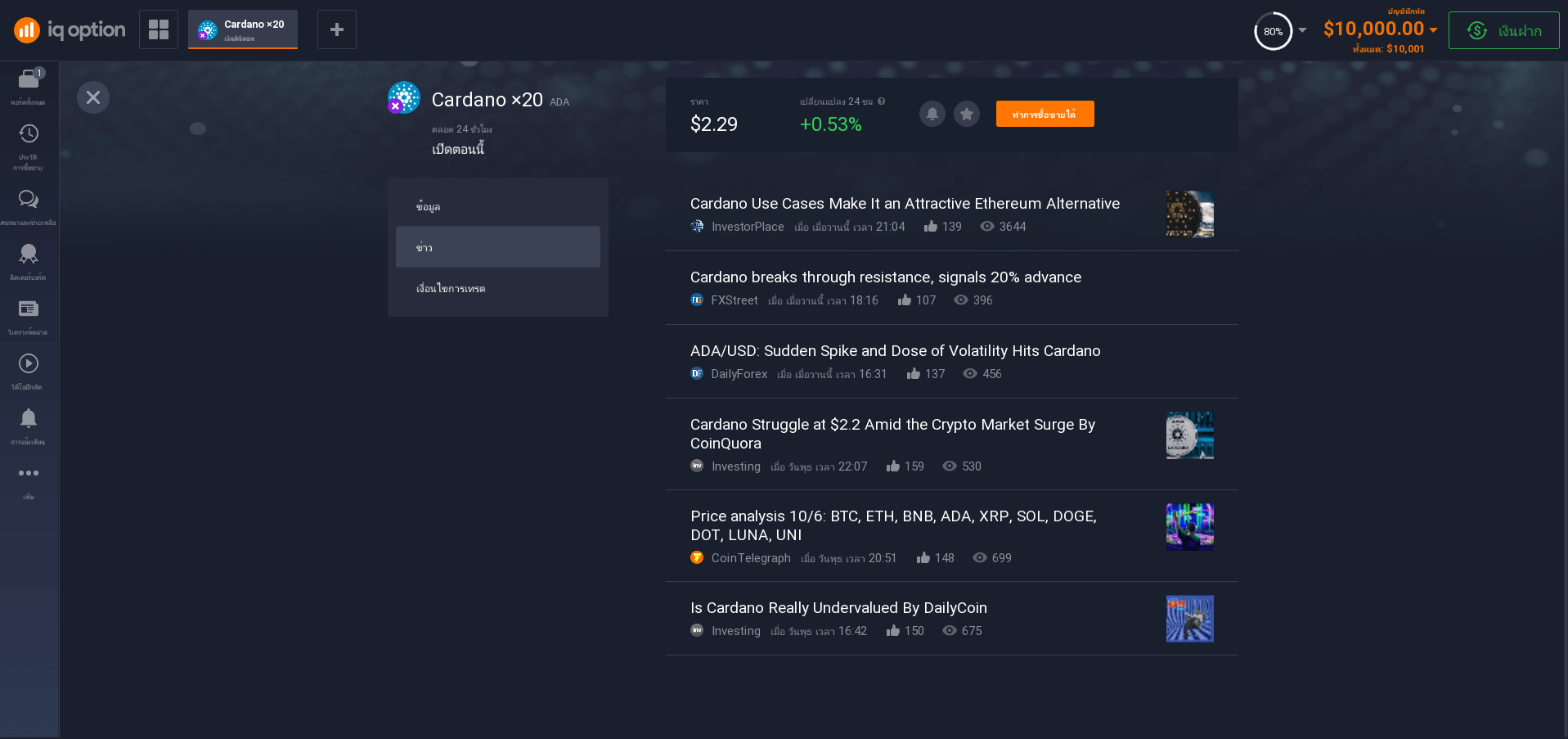Image resolution: width=1568 pixels, height=739 pixels.
Task: Open the total portfolio briefcase icon
Action: (x=29, y=80)
